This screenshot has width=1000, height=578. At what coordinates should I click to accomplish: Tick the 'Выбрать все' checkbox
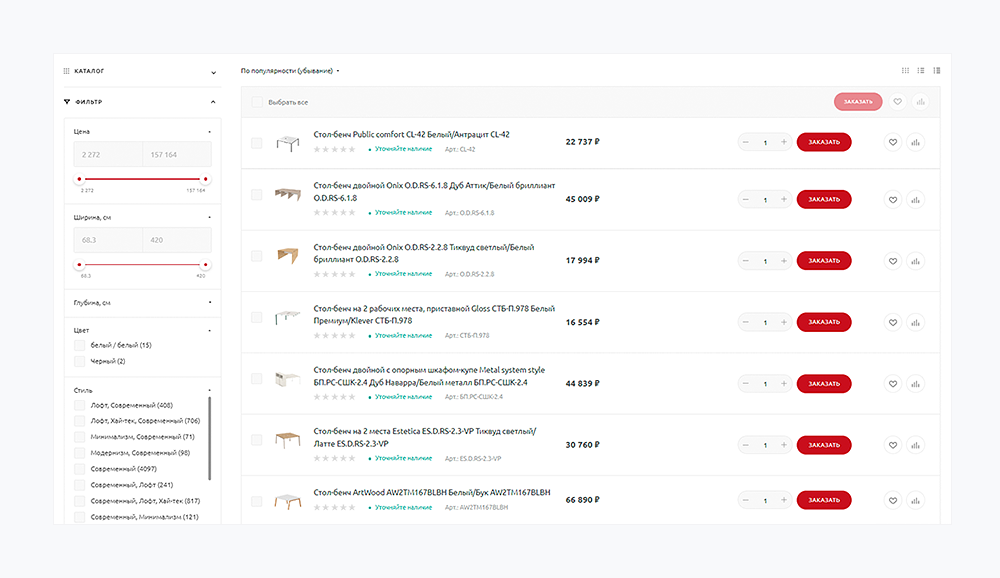click(x=257, y=102)
